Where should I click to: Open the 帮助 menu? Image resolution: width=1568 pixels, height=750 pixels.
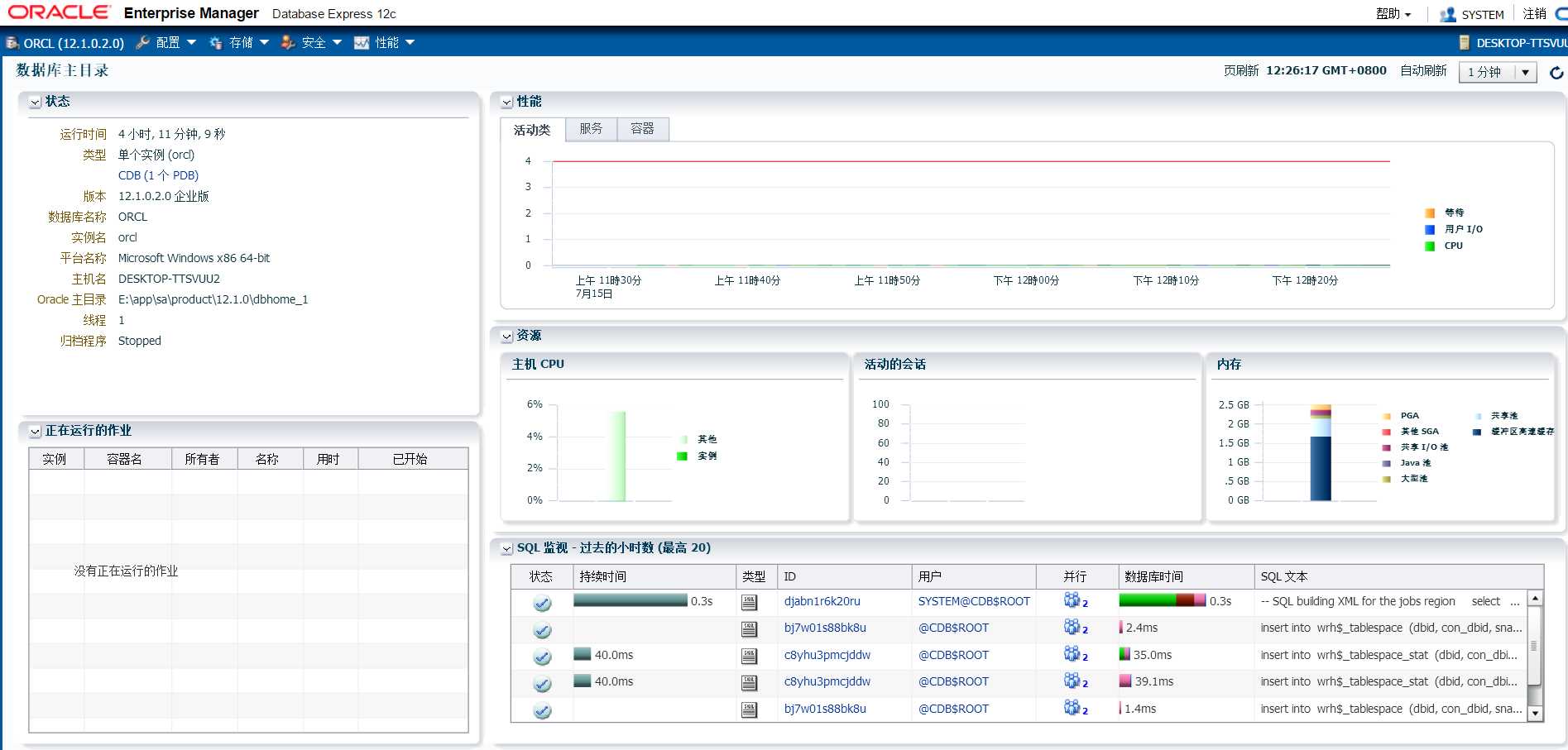coord(1393,14)
